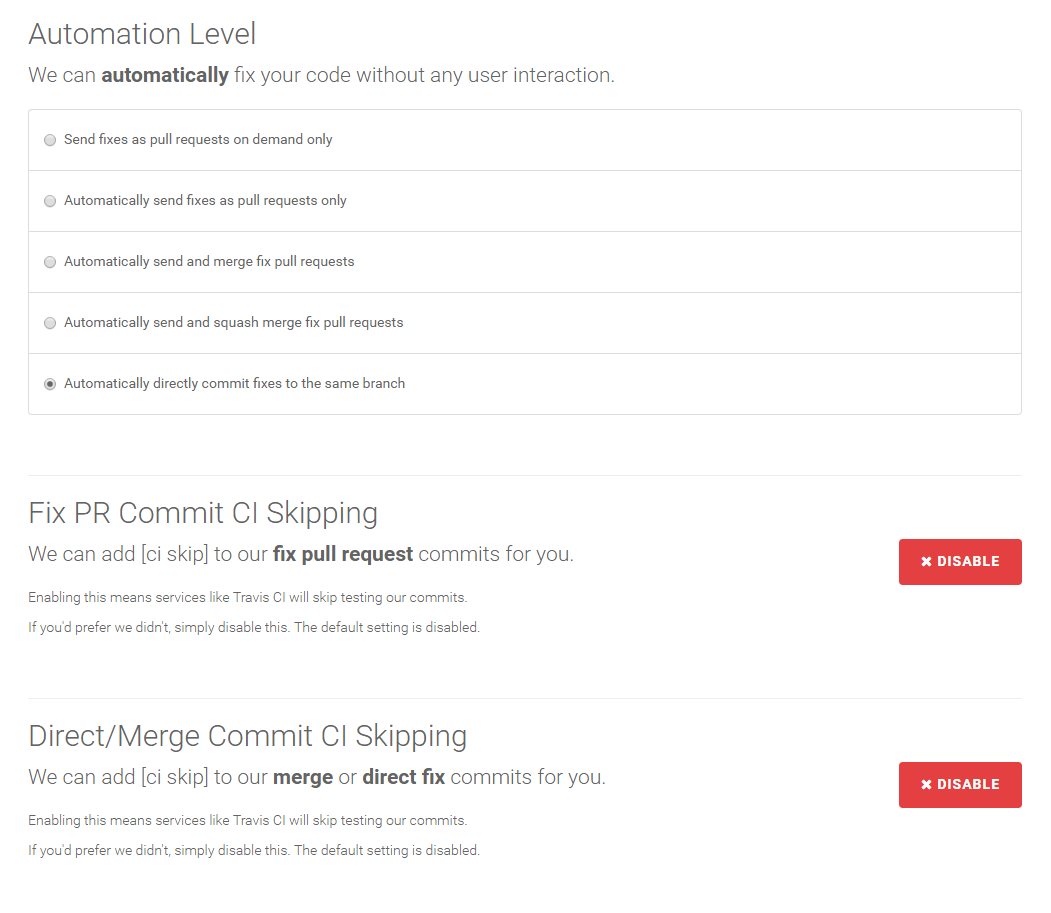Disable Fix PR Commit CI Skipping

point(960,562)
